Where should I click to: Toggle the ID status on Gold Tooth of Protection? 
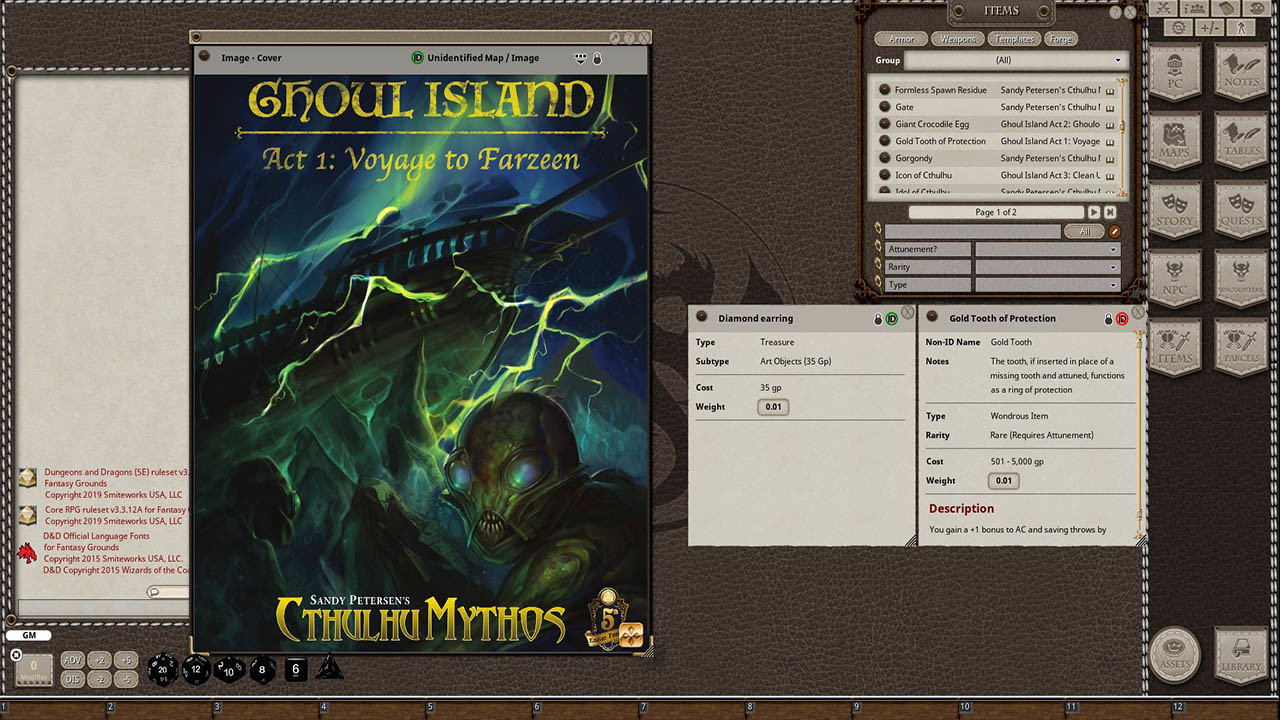pyautogui.click(x=1122, y=319)
